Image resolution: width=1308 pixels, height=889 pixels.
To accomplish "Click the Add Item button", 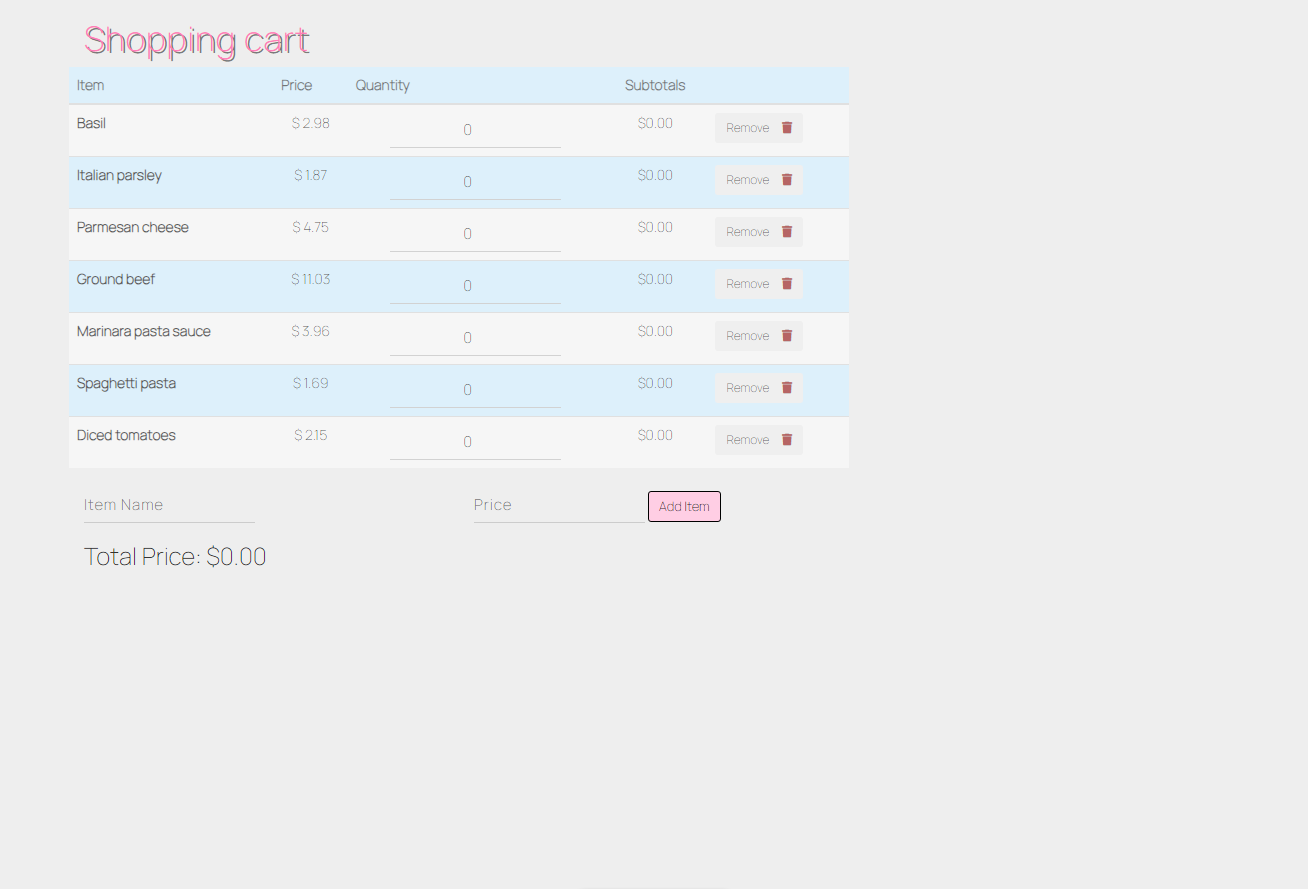I will (x=684, y=506).
